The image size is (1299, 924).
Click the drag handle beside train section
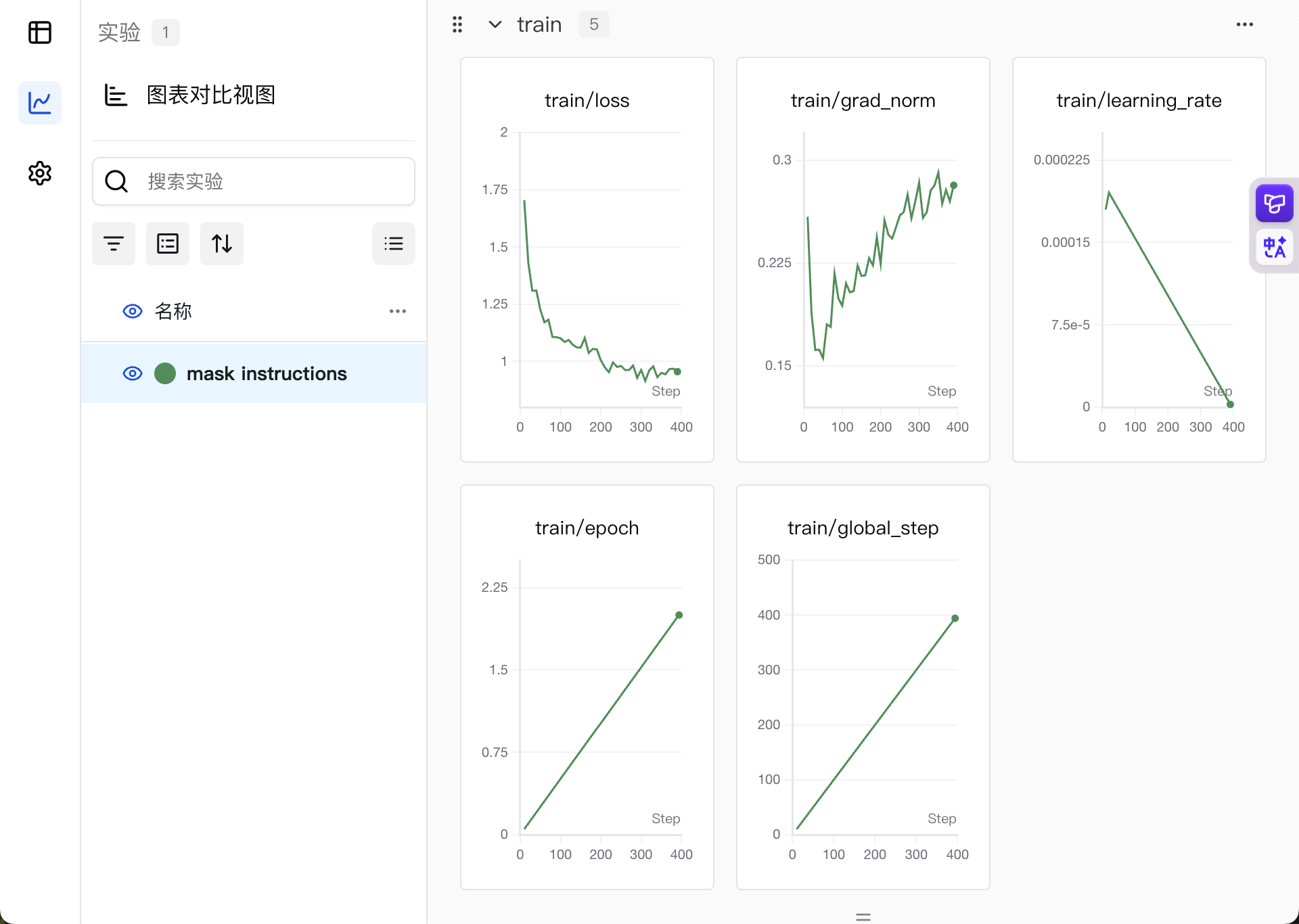click(x=457, y=24)
